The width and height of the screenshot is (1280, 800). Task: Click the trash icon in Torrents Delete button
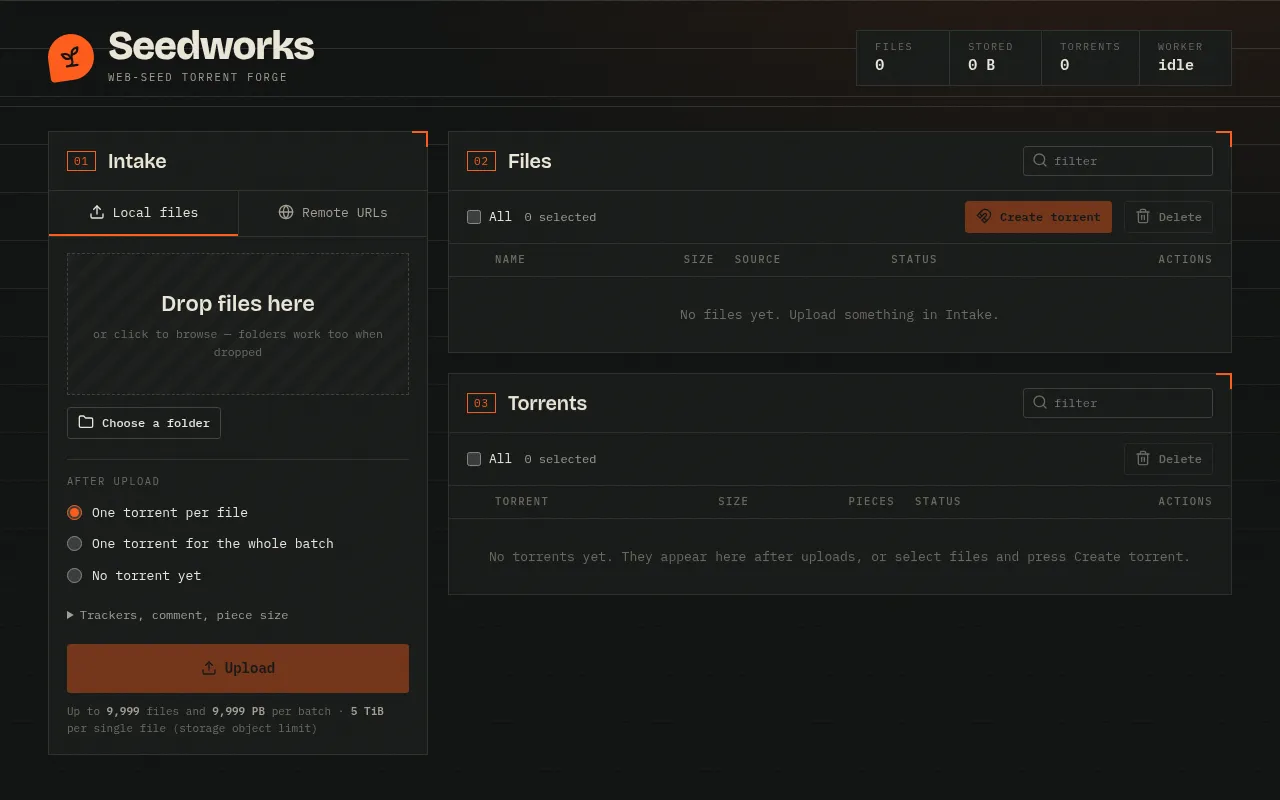pyautogui.click(x=1143, y=458)
